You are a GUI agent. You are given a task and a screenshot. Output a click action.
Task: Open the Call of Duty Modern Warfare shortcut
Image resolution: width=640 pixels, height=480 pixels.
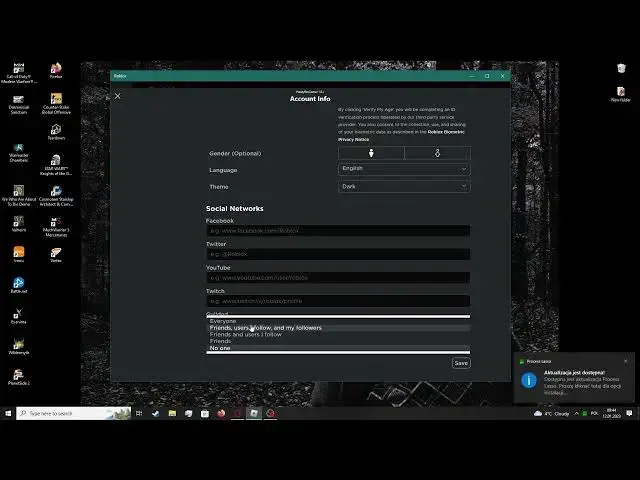[19, 73]
